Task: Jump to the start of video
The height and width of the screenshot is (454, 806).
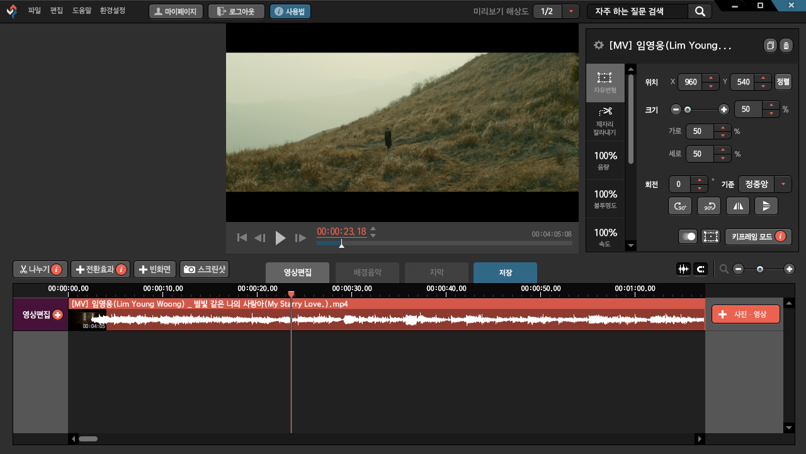Action: coord(242,238)
